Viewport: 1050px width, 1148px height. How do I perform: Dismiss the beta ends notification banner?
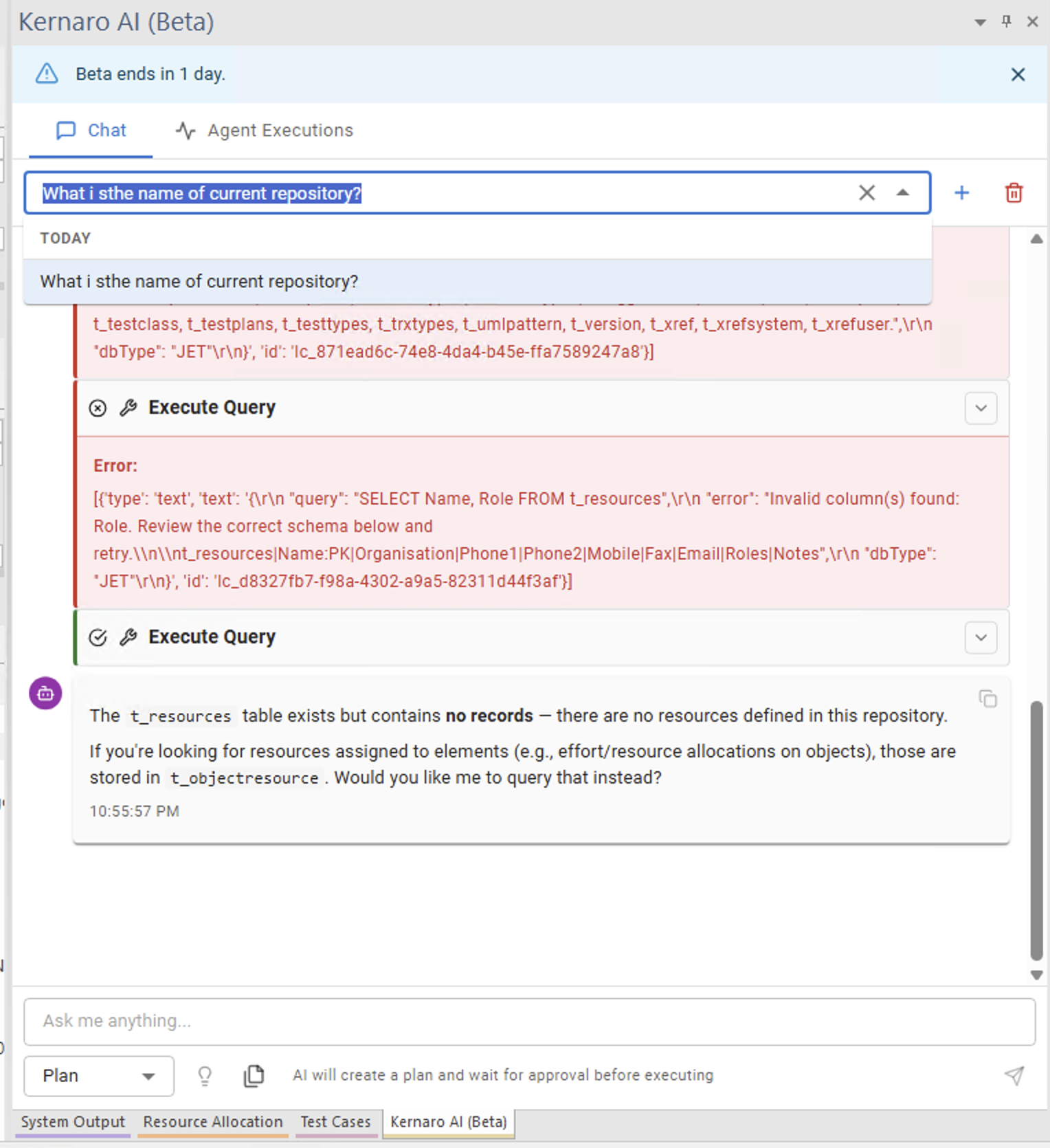[x=1018, y=74]
